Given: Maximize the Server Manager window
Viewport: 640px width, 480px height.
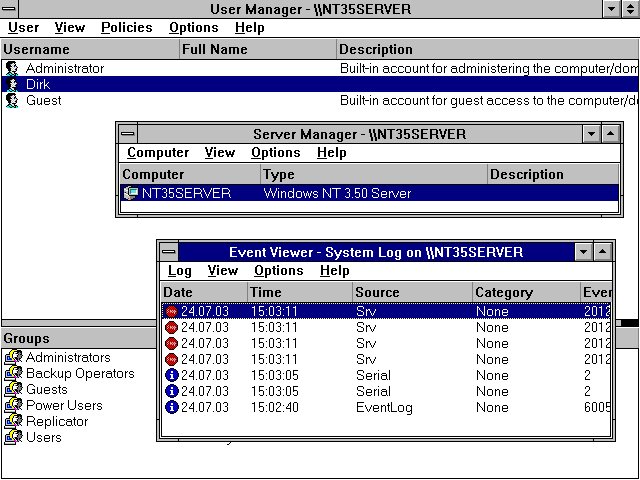Looking at the screenshot, I should click(x=610, y=134).
